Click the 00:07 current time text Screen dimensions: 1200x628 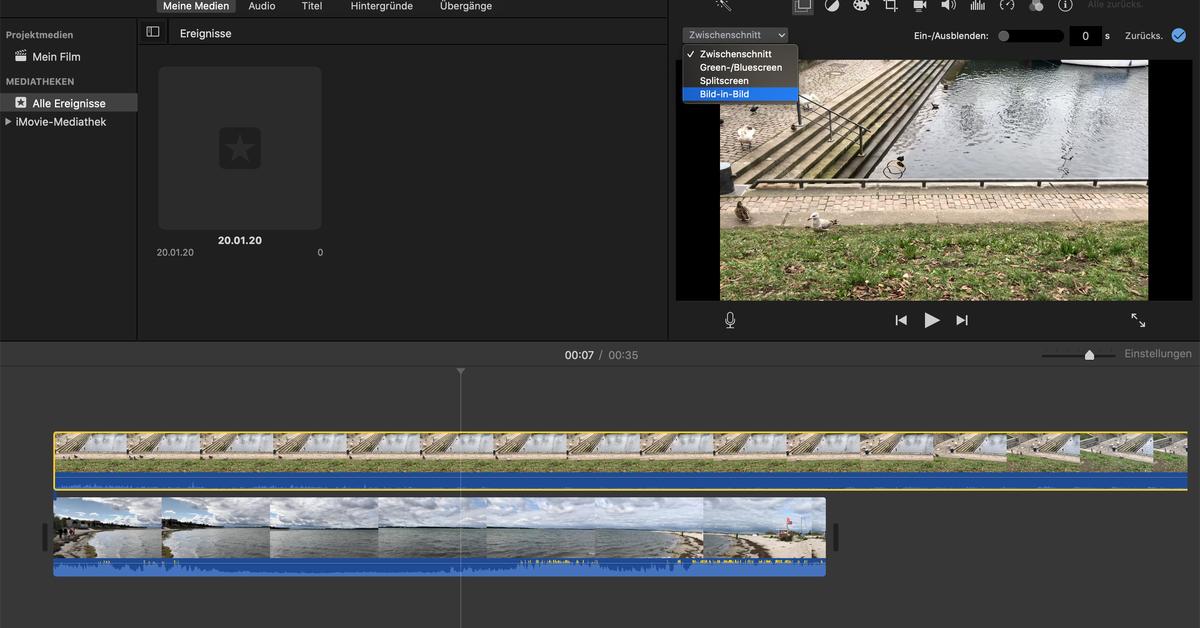click(x=579, y=355)
